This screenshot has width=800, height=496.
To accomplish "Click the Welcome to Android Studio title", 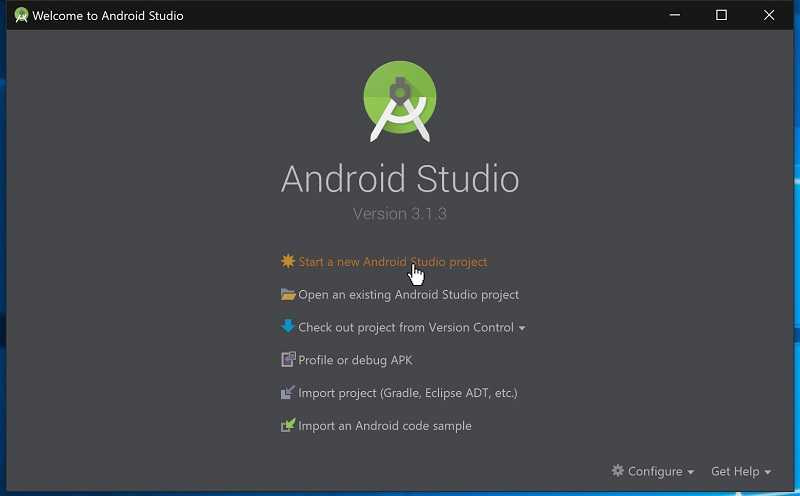I will pyautogui.click(x=108, y=16).
